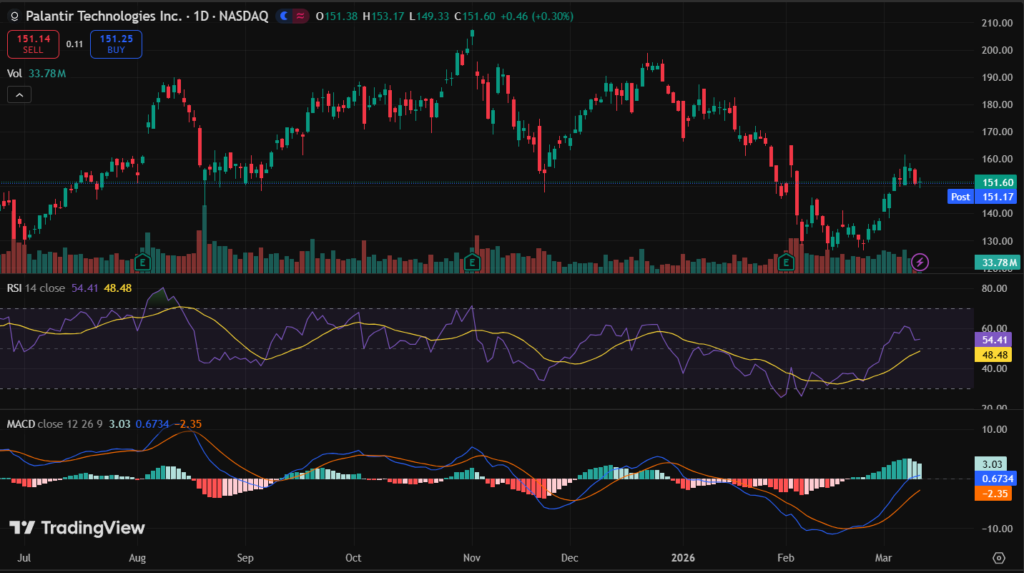Click the moon post-market session icon
The width and height of the screenshot is (1024, 573).
285,16
